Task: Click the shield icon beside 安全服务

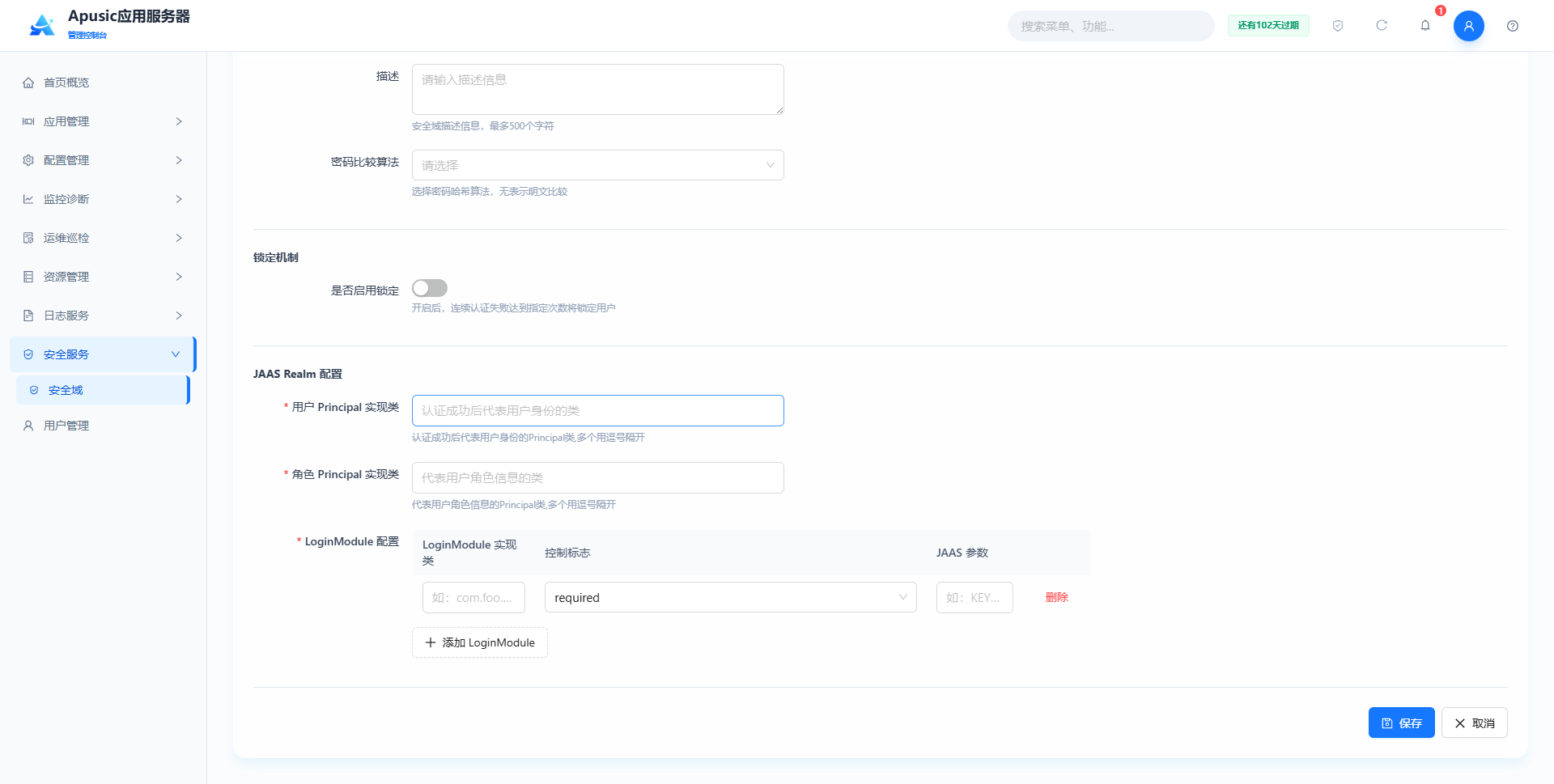Action: [x=28, y=354]
